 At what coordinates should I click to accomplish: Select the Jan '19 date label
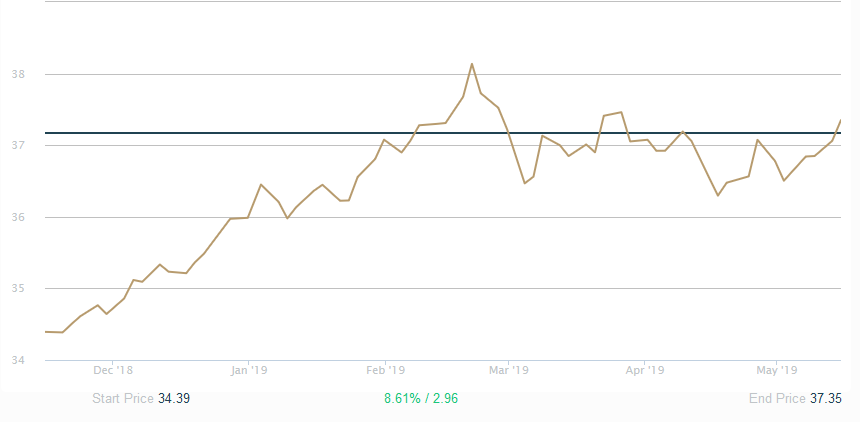pyautogui.click(x=248, y=370)
